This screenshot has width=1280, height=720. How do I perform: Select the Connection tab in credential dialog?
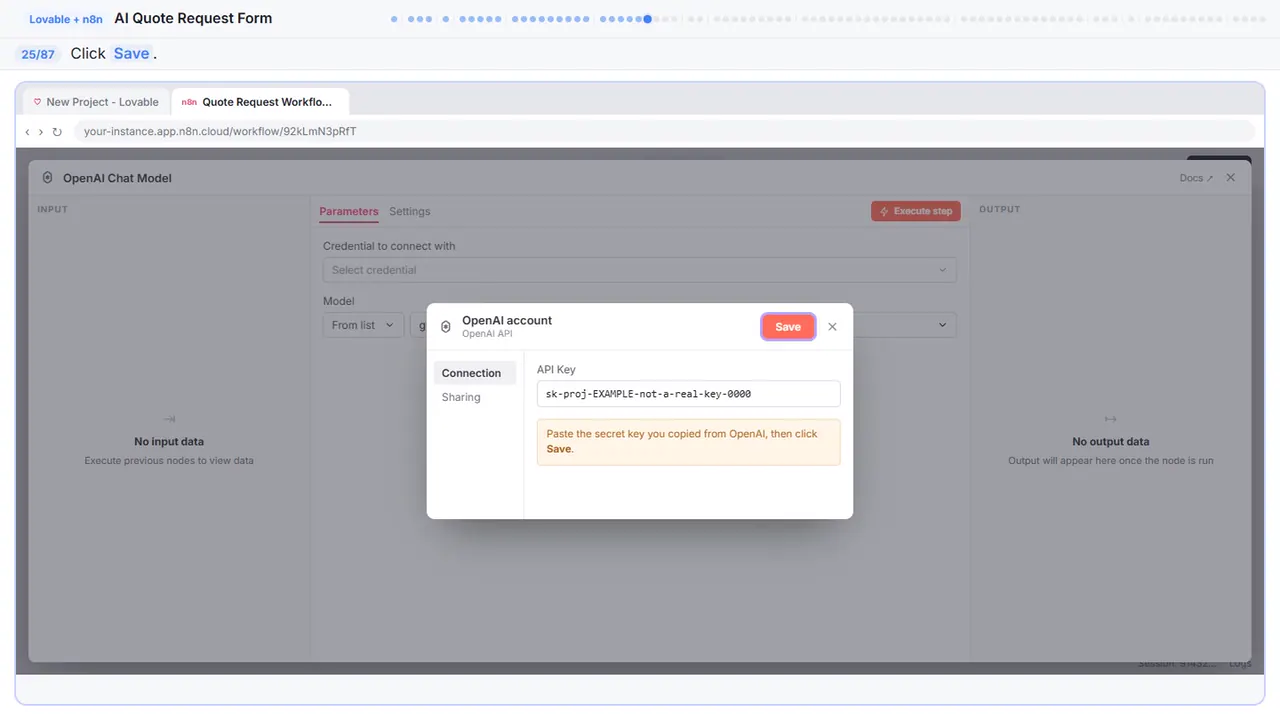point(474,373)
